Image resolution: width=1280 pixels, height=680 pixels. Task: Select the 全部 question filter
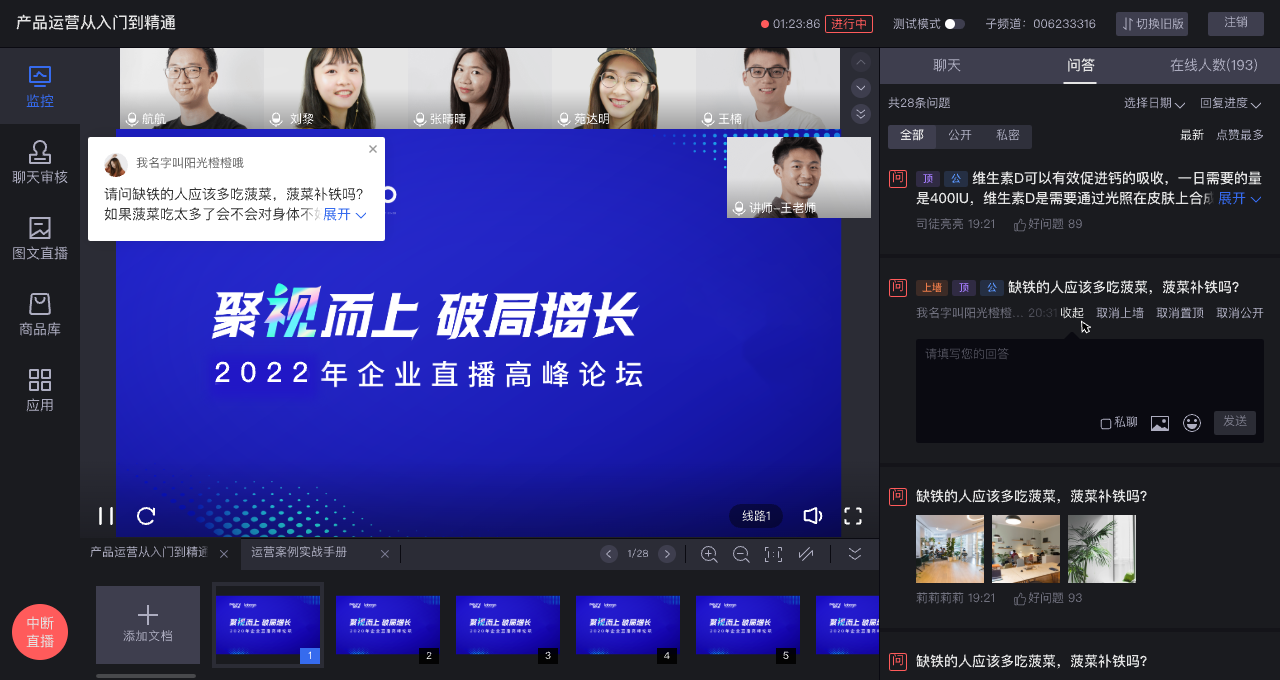click(x=912, y=136)
